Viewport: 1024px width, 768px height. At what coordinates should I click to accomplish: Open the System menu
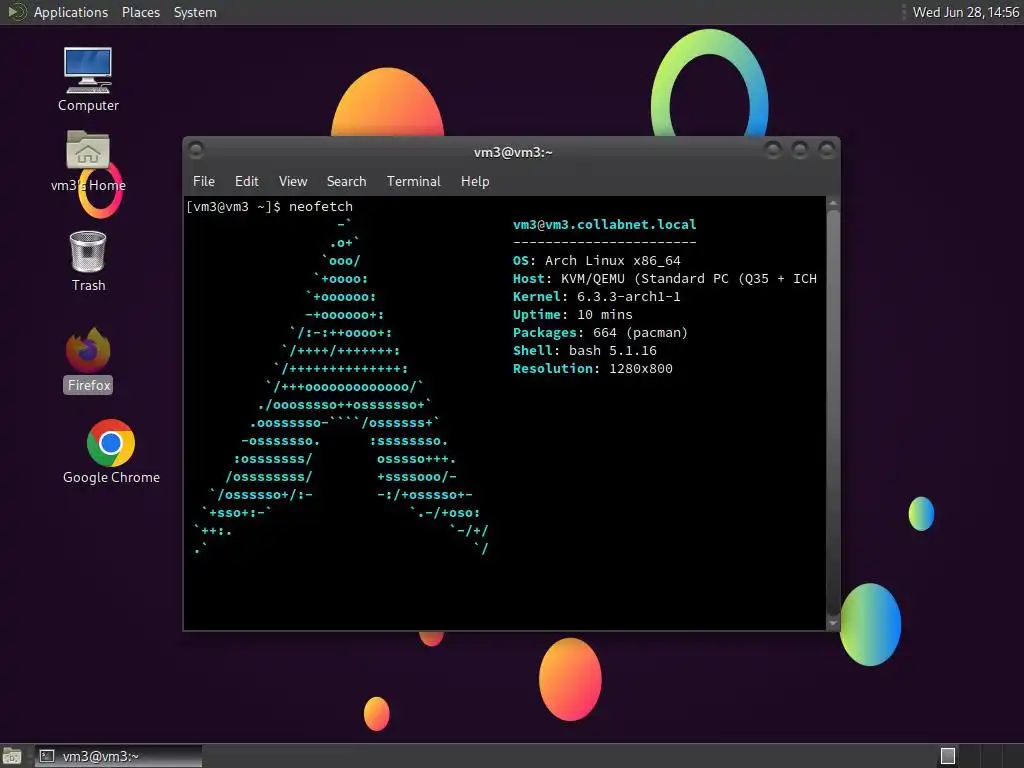[x=195, y=12]
